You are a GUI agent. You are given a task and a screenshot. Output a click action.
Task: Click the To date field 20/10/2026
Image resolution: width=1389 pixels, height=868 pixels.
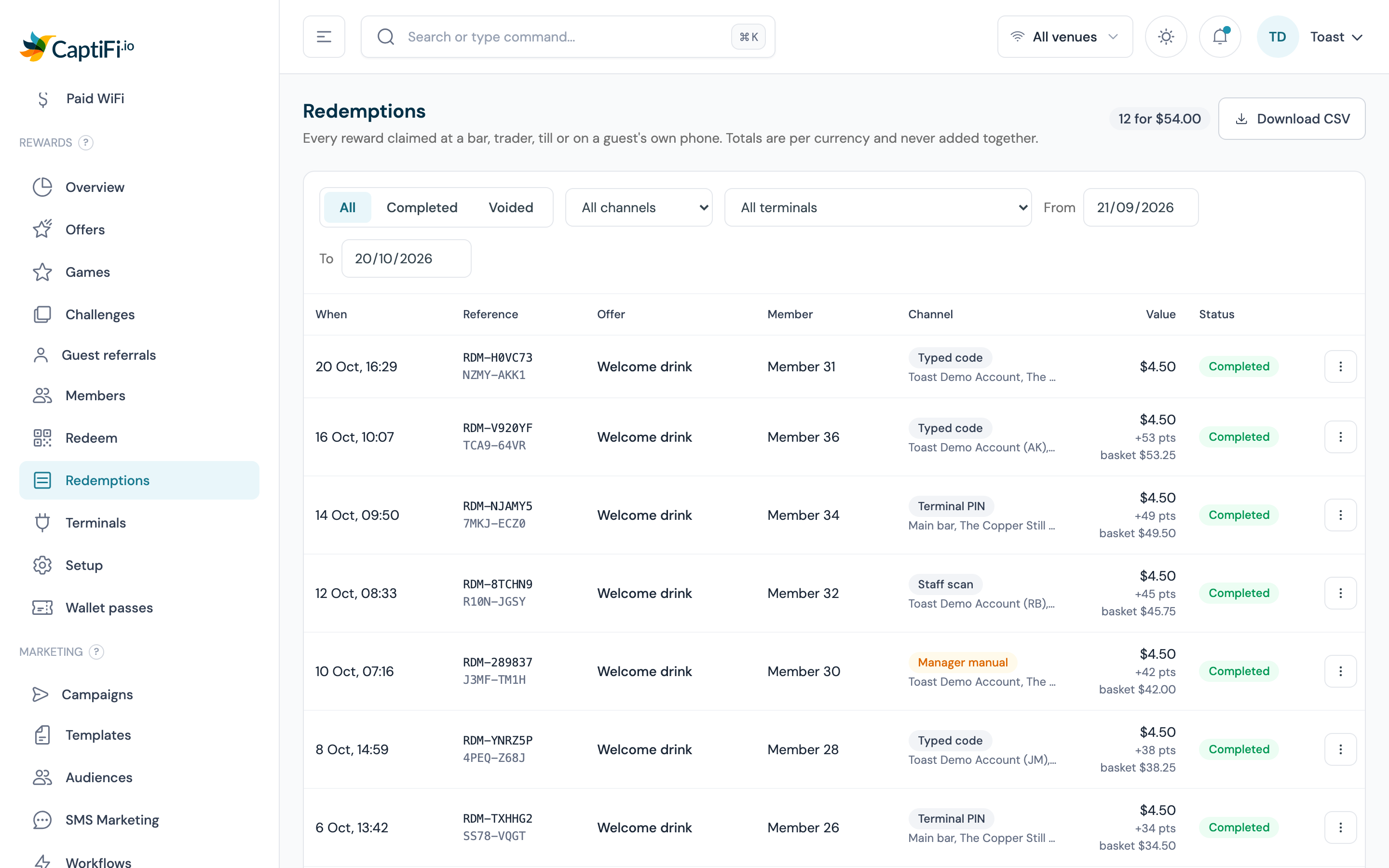(407, 258)
